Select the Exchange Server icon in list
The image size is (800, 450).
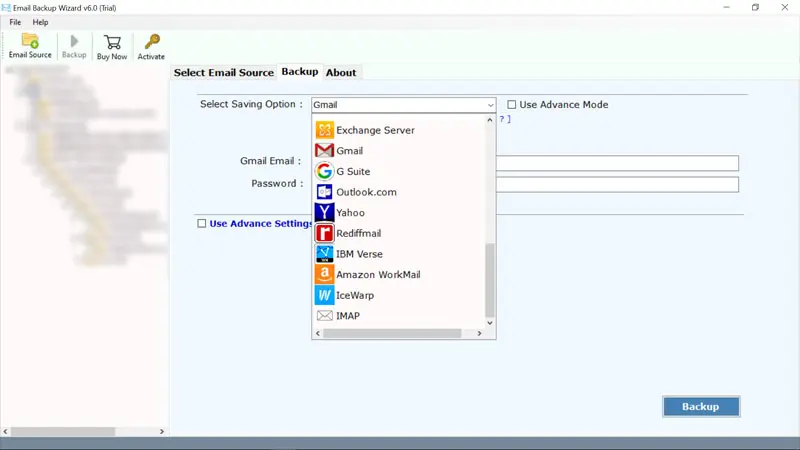(x=324, y=130)
